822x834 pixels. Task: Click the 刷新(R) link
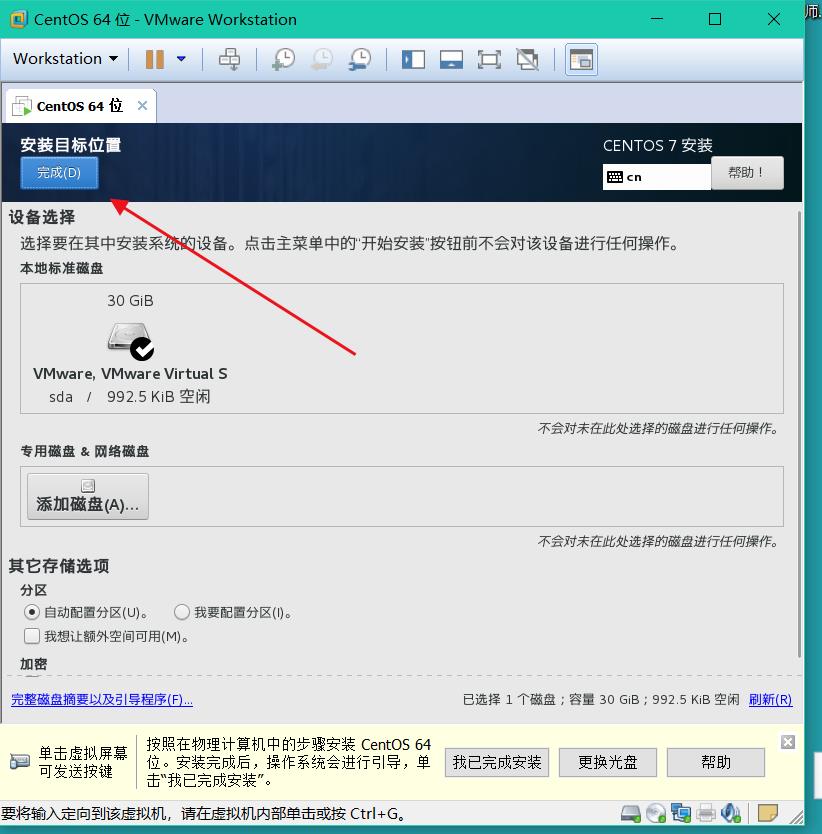point(770,699)
